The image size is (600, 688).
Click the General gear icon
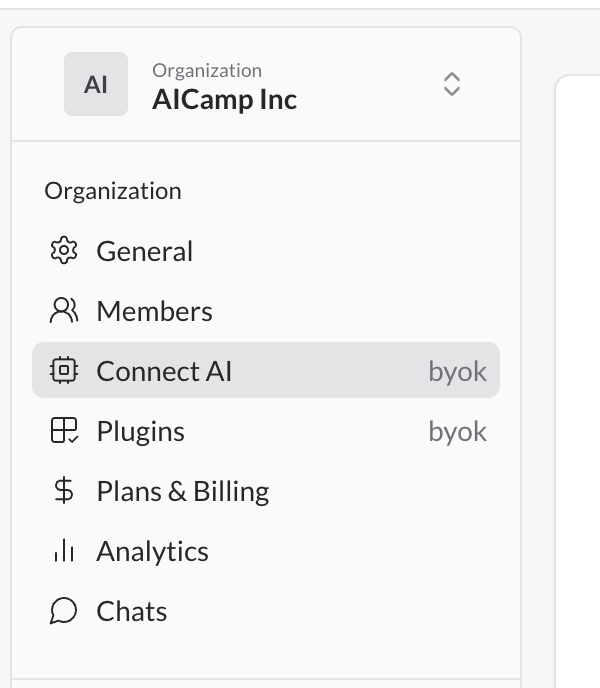pyautogui.click(x=64, y=251)
